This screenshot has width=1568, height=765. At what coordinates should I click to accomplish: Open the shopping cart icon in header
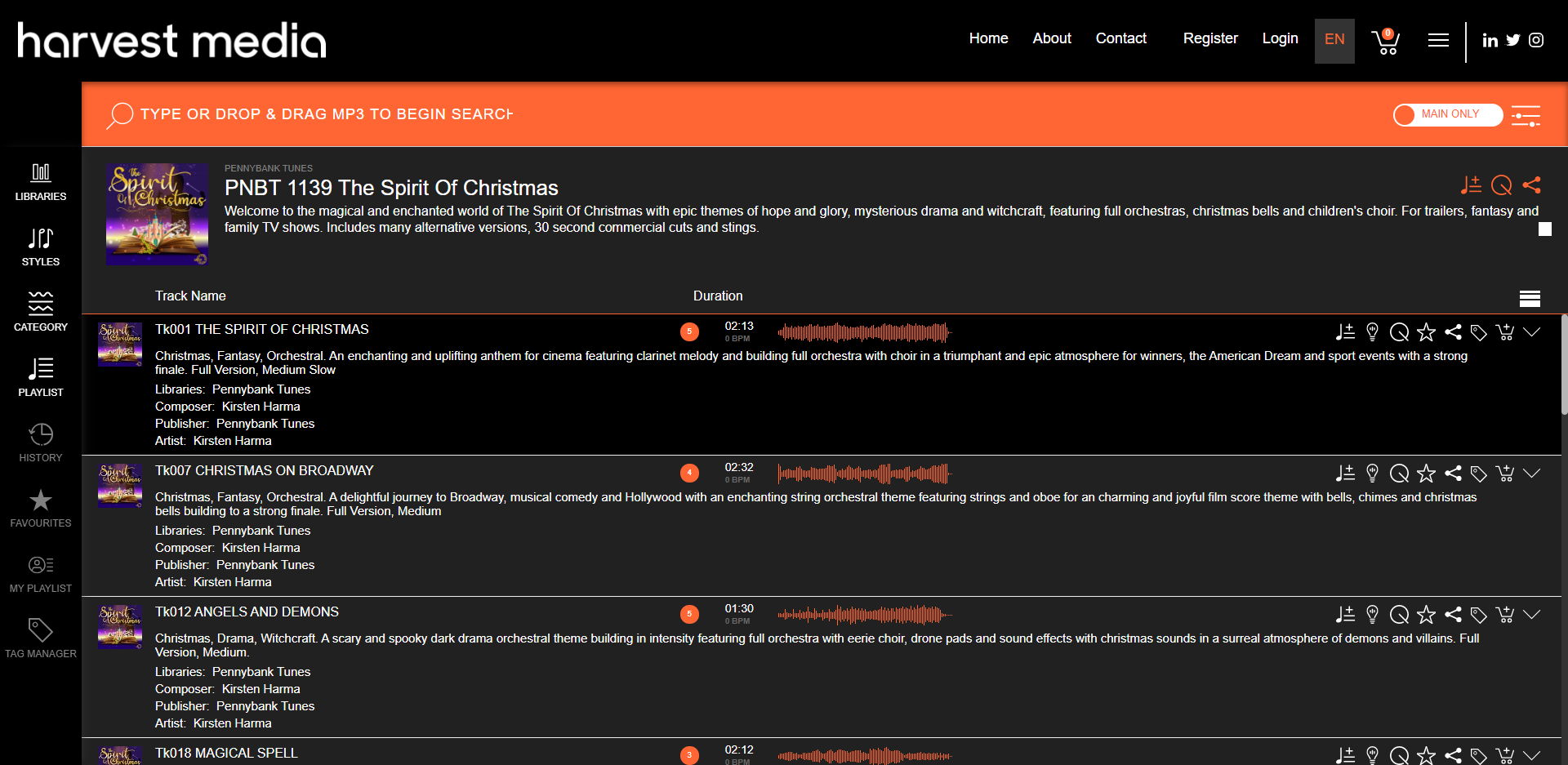pyautogui.click(x=1386, y=41)
